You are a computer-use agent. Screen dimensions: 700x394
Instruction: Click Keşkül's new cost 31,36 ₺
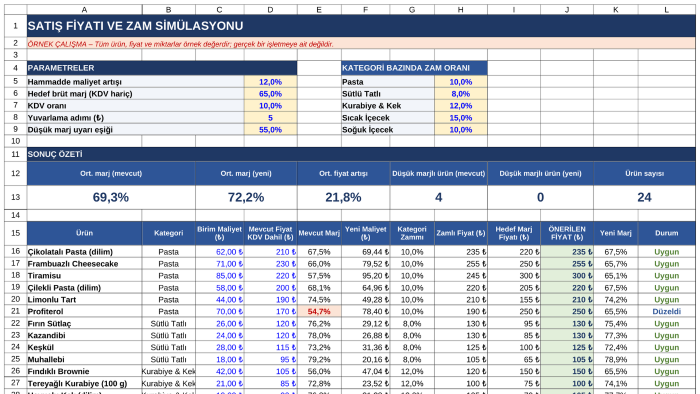(366, 348)
